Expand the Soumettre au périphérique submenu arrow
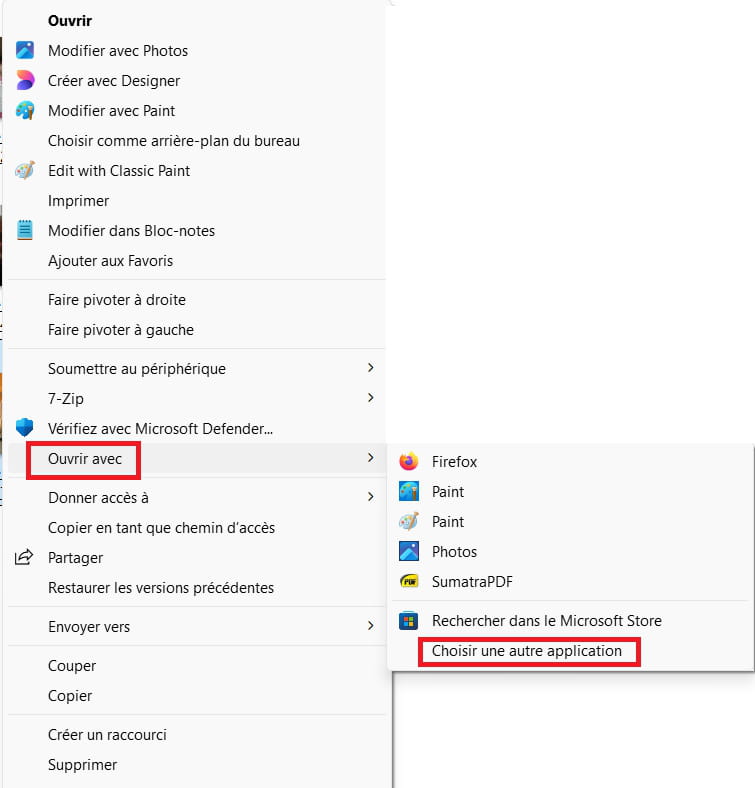This screenshot has width=755, height=788. coord(371,368)
